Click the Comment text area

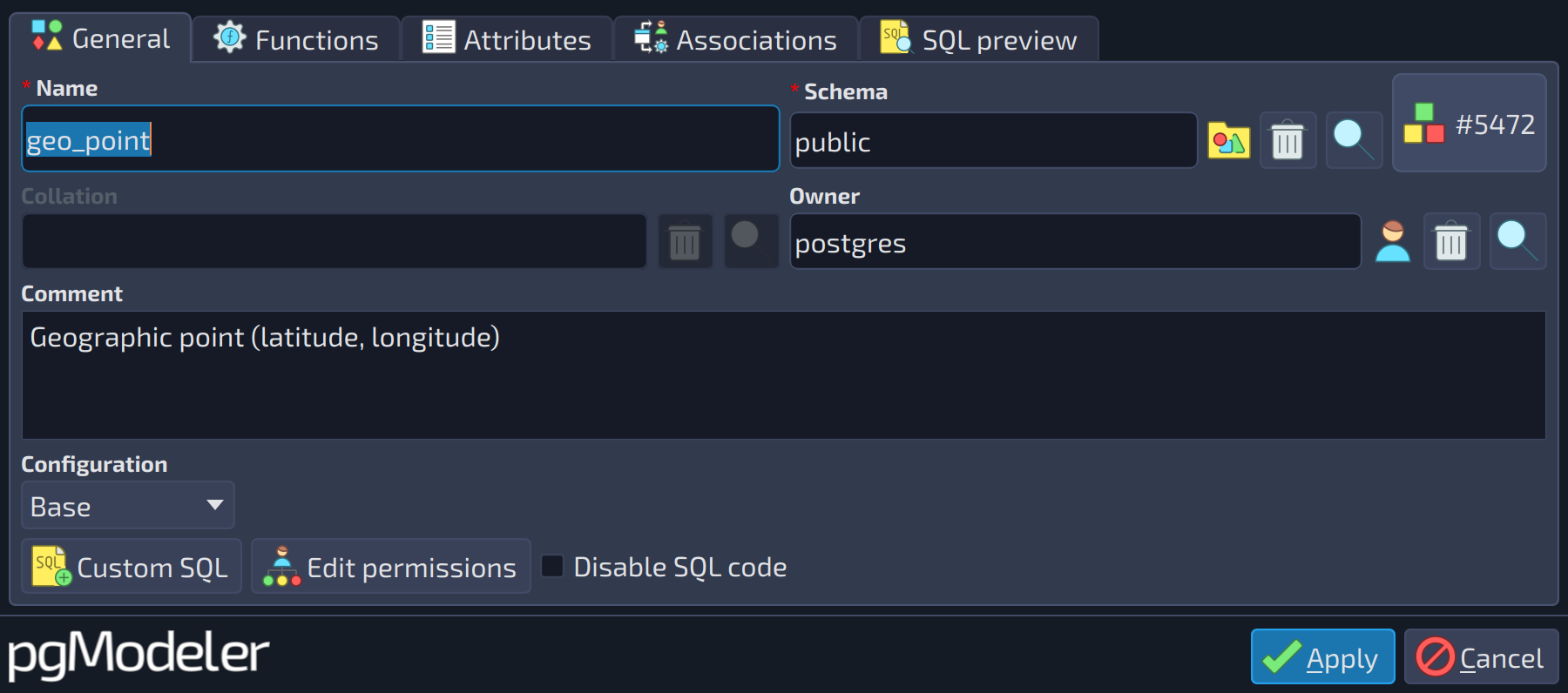pos(783,375)
